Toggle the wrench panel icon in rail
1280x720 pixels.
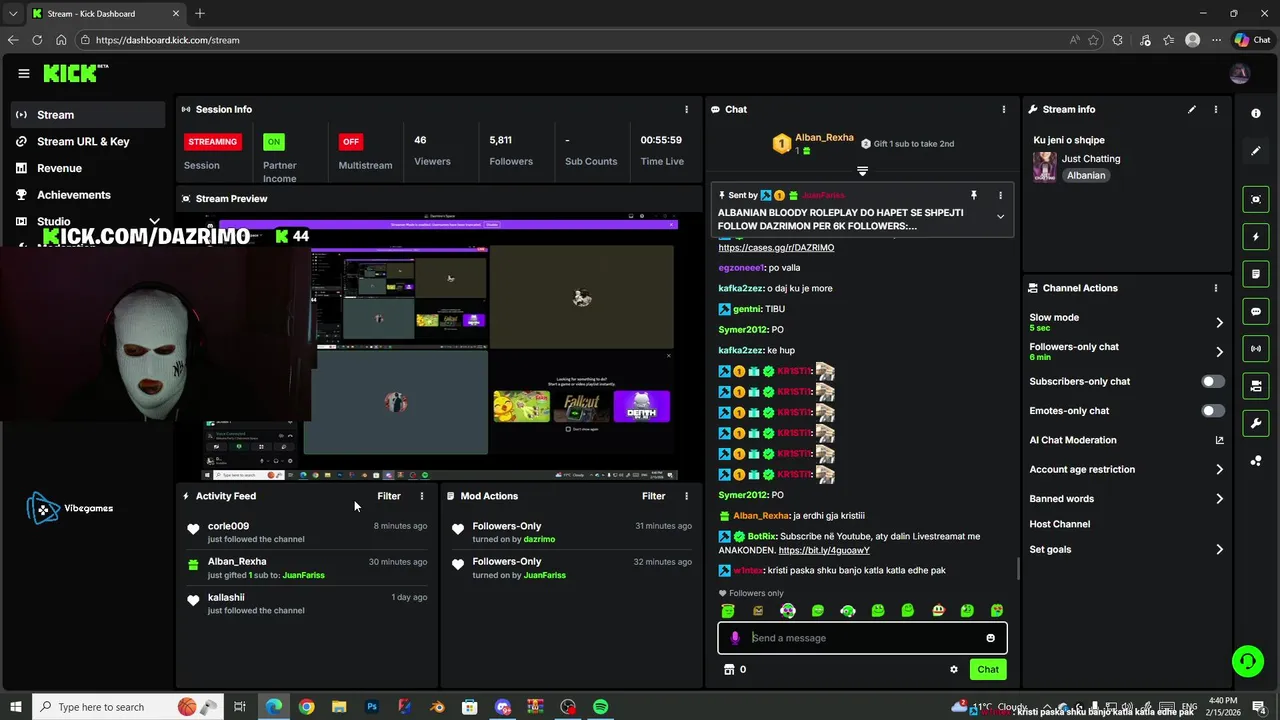pyautogui.click(x=1256, y=423)
